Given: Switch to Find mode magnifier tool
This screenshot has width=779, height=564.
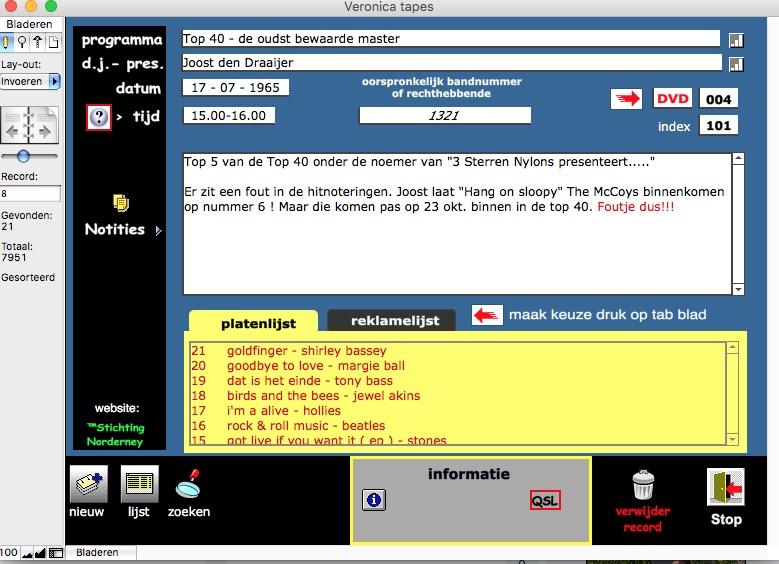Looking at the screenshot, I should coord(22,43).
